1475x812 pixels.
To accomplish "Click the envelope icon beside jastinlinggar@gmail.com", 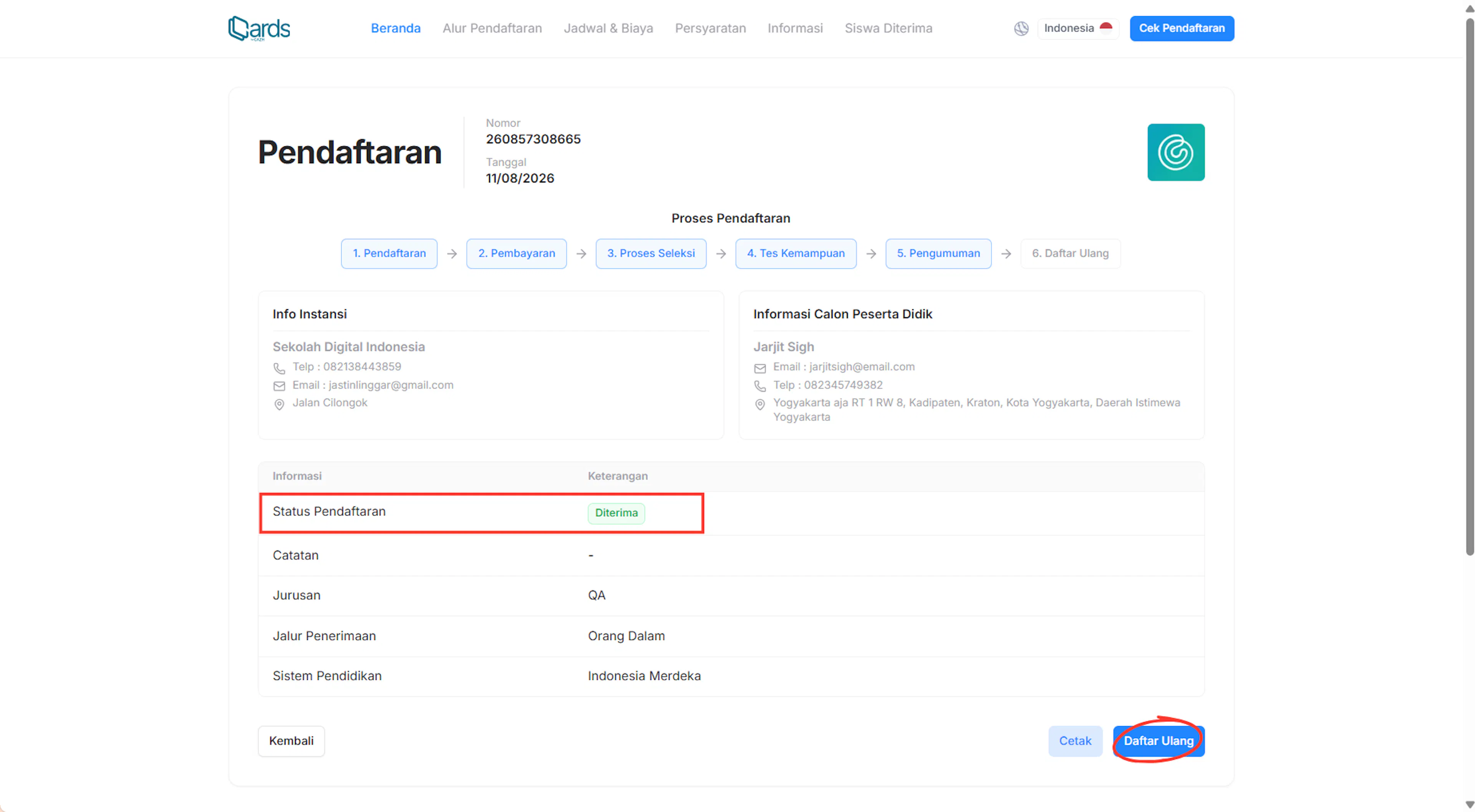I will (279, 386).
